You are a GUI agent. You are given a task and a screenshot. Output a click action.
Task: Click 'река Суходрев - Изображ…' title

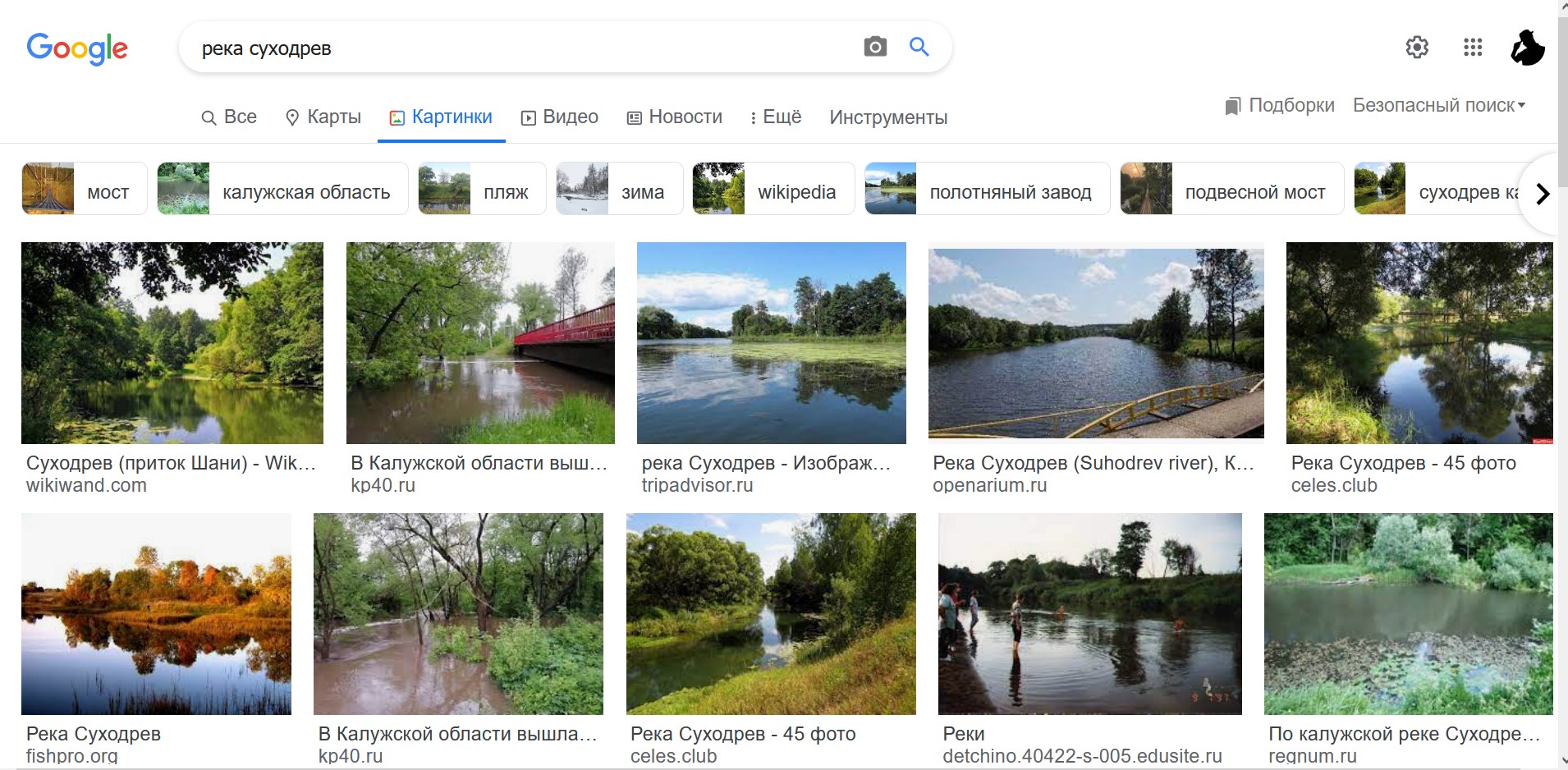coord(766,463)
